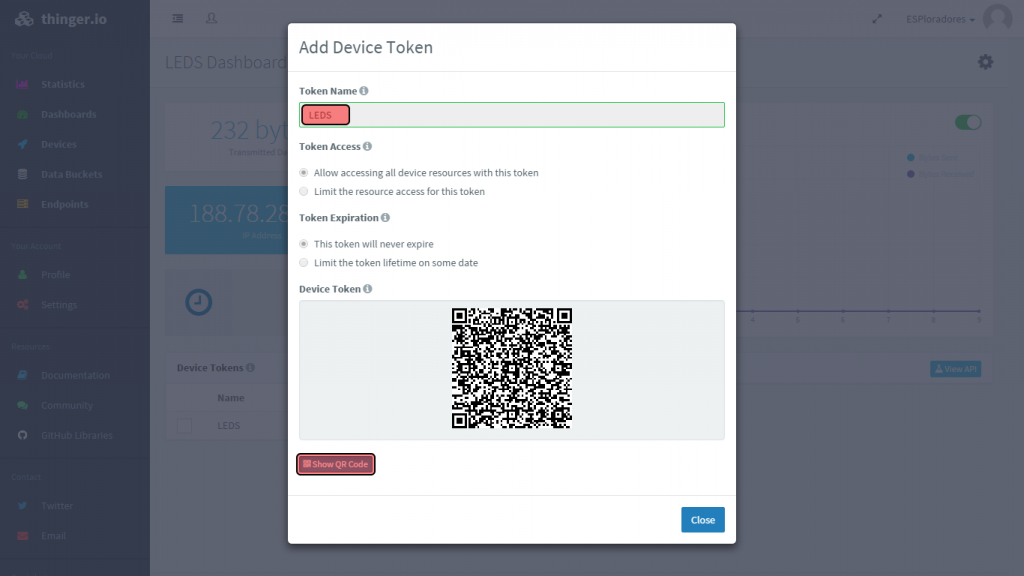1024x576 pixels.
Task: Click the device token QR code
Action: pyautogui.click(x=512, y=368)
